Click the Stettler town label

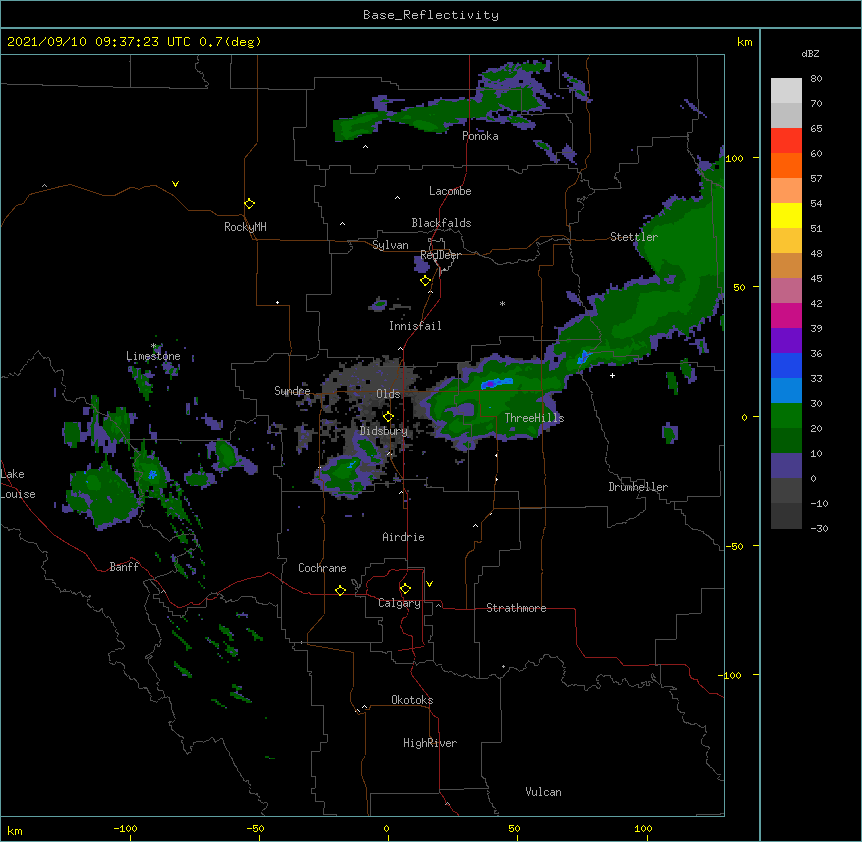[634, 237]
